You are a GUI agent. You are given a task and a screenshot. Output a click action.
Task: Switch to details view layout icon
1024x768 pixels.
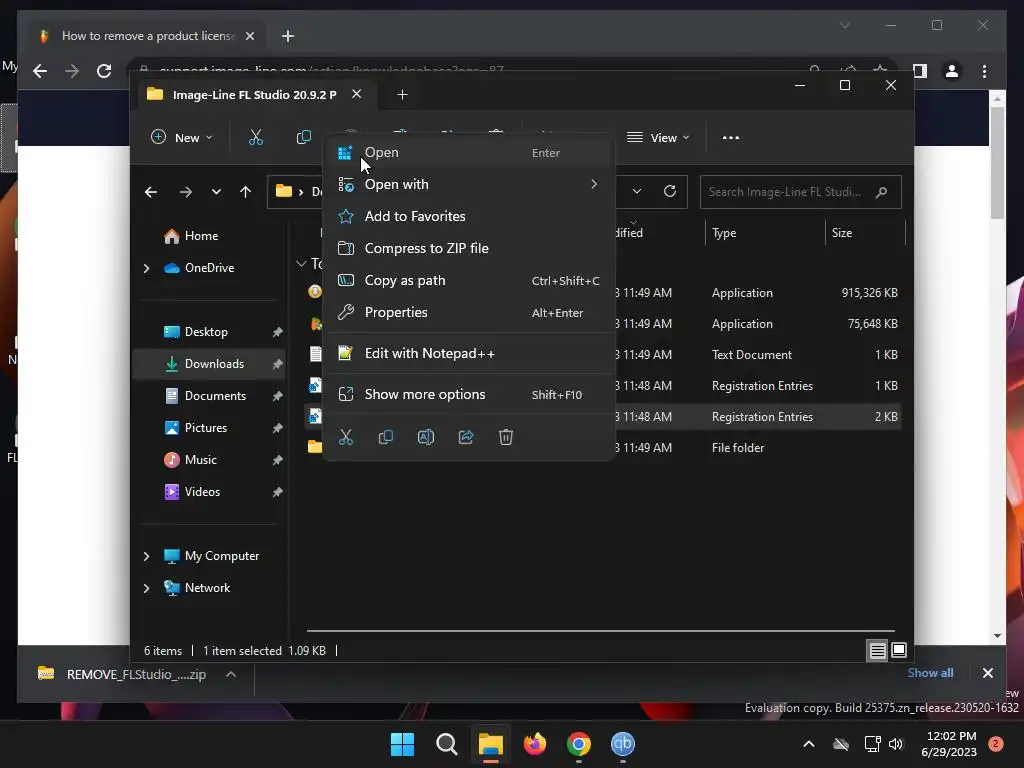pos(877,650)
